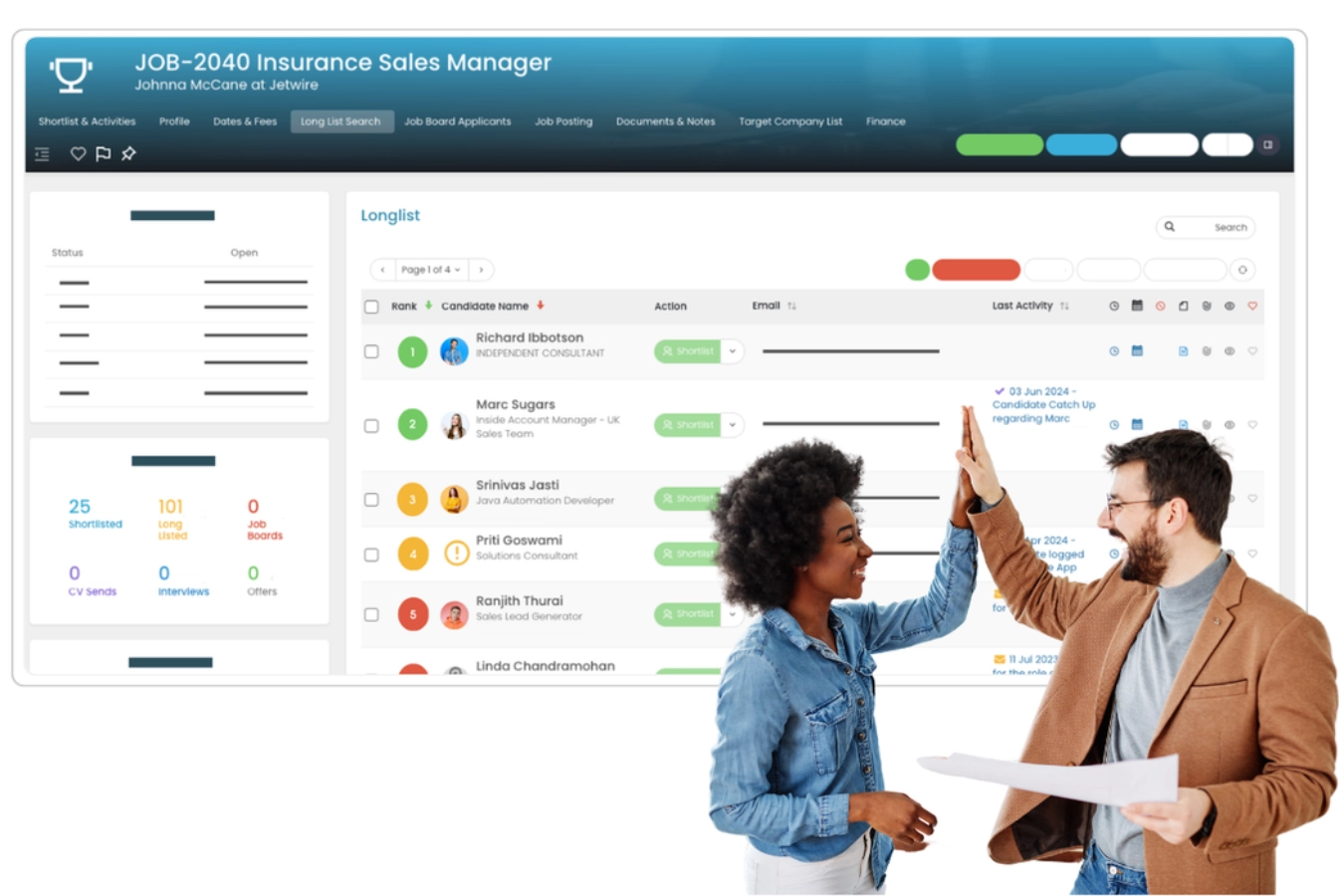1344x896 pixels.
Task: Open the CV document icon for Richard Ibbotson
Action: point(1183,351)
